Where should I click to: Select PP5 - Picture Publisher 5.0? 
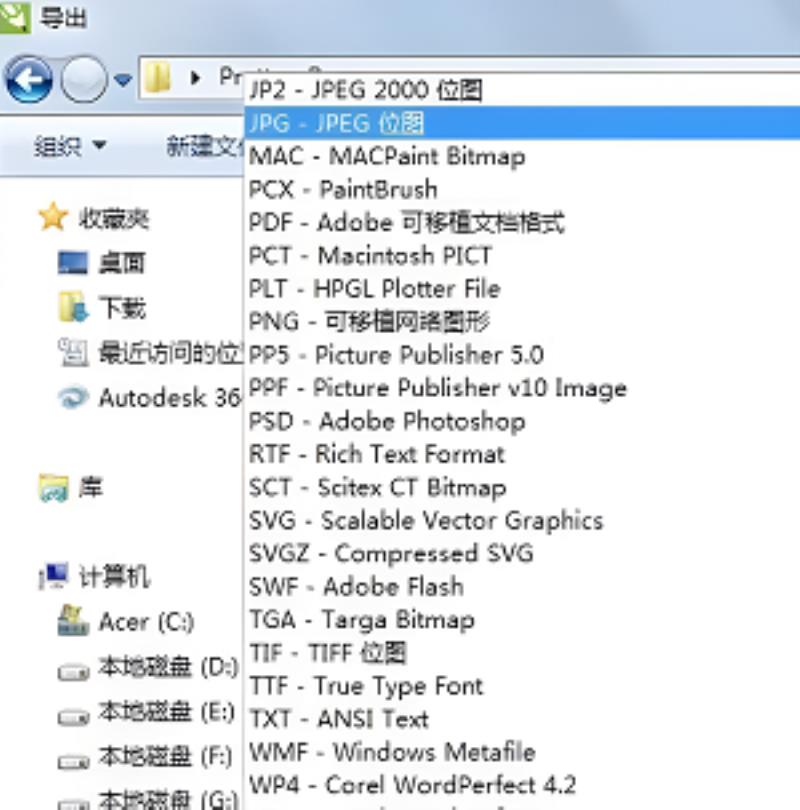pos(522,355)
